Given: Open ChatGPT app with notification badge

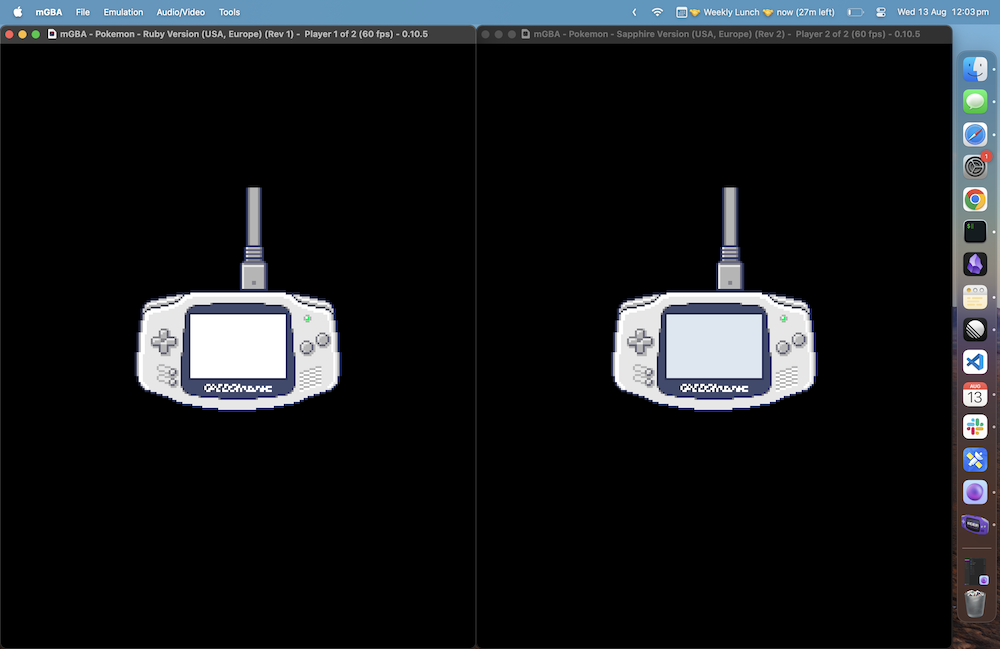Looking at the screenshot, I should (974, 166).
